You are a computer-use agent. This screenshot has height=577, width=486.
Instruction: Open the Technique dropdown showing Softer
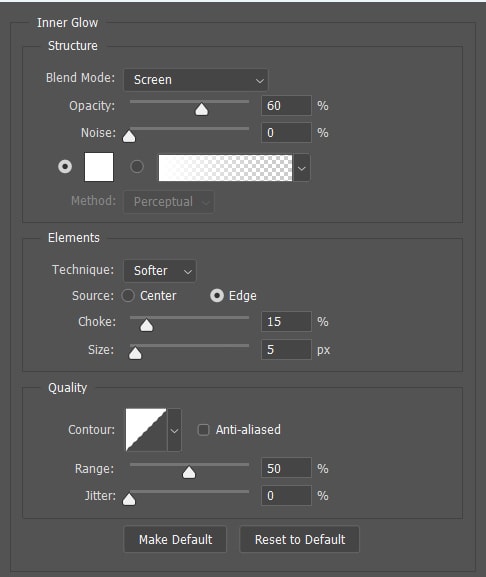tap(160, 271)
